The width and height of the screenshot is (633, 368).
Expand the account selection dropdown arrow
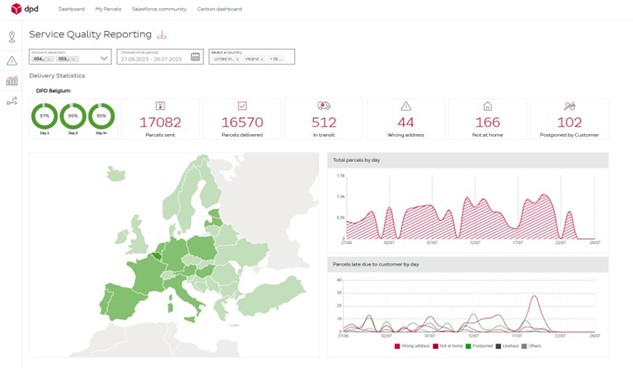click(104, 59)
